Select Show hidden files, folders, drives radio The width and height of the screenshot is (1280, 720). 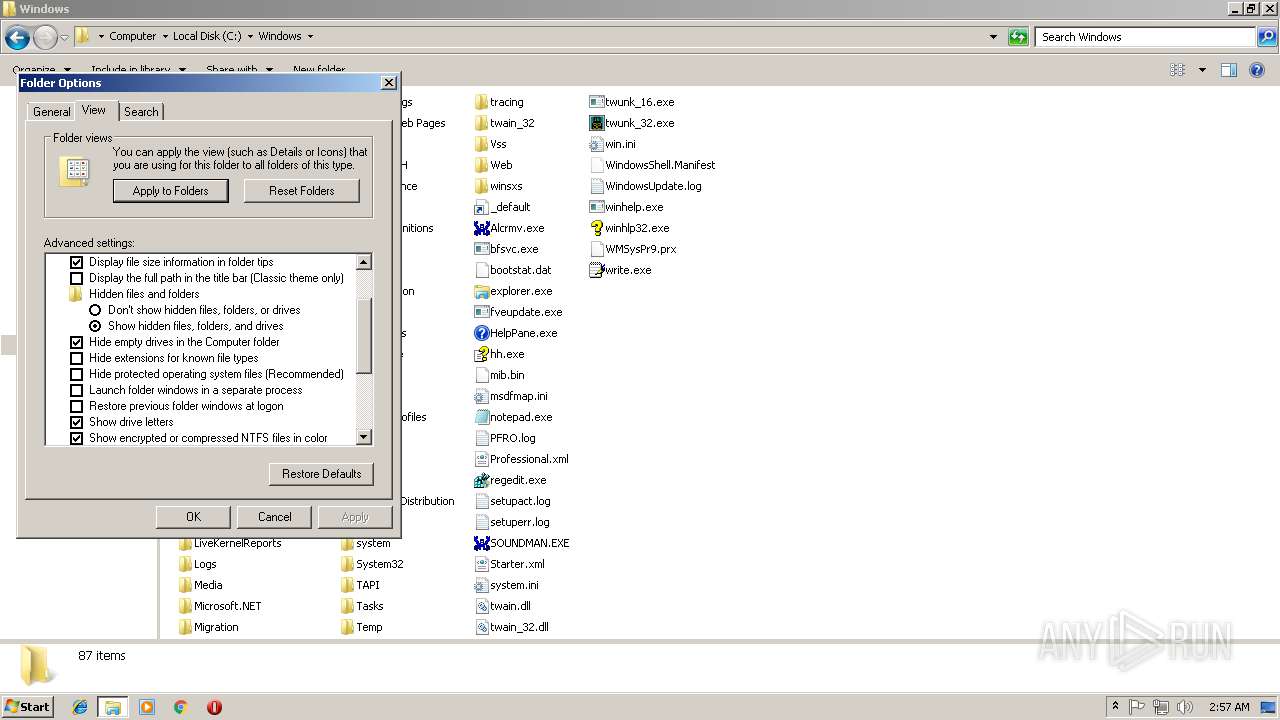point(95,326)
